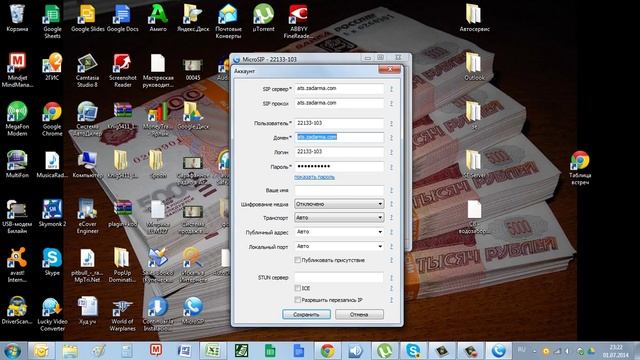The width and height of the screenshot is (640, 360).
Task: Click help mark beside STUN сервер field
Action: [391, 278]
